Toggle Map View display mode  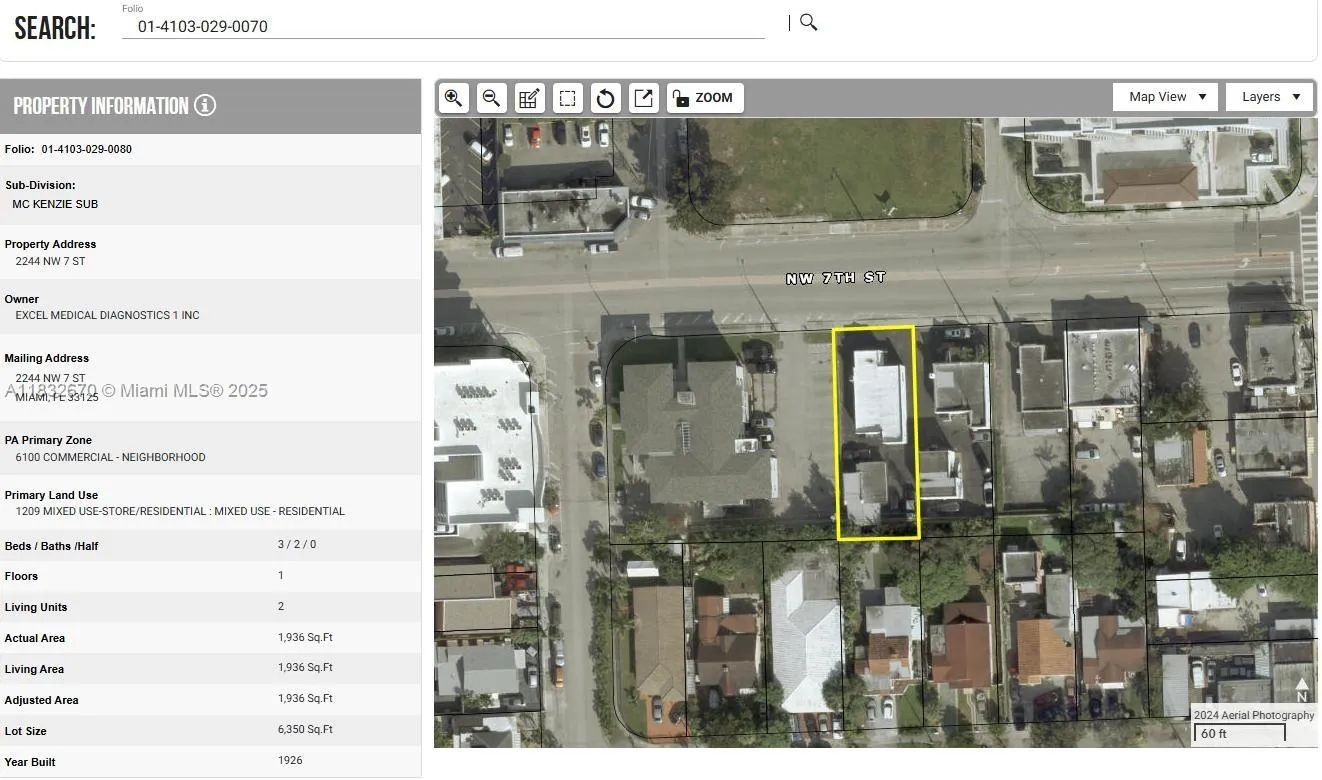point(1164,96)
